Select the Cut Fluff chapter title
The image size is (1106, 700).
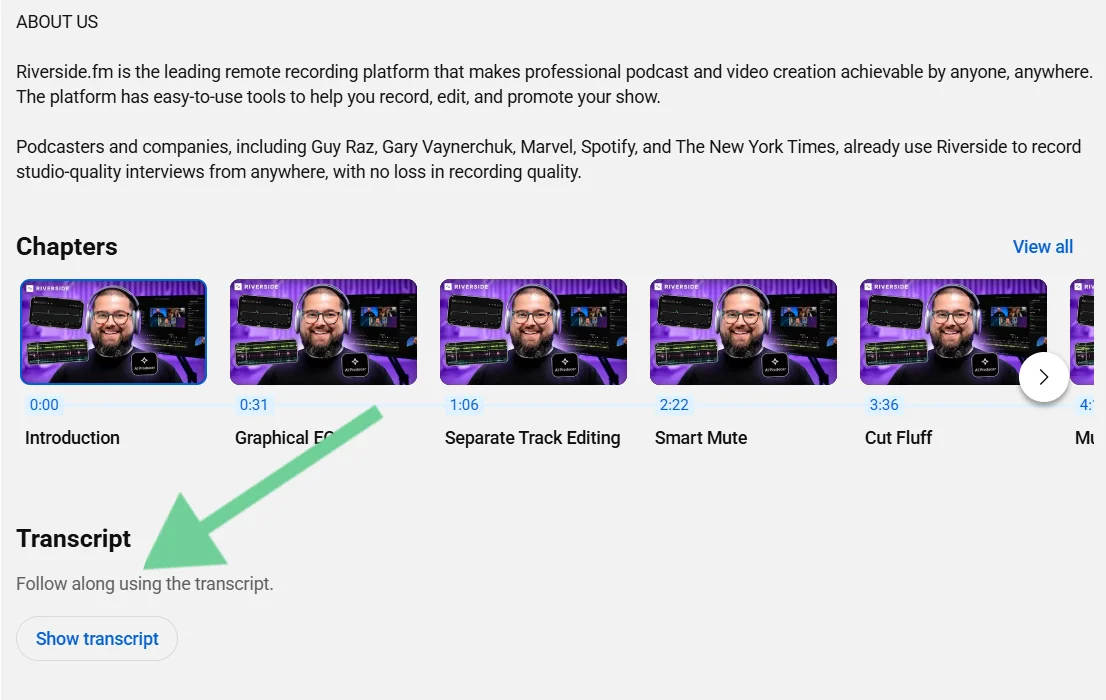(899, 438)
